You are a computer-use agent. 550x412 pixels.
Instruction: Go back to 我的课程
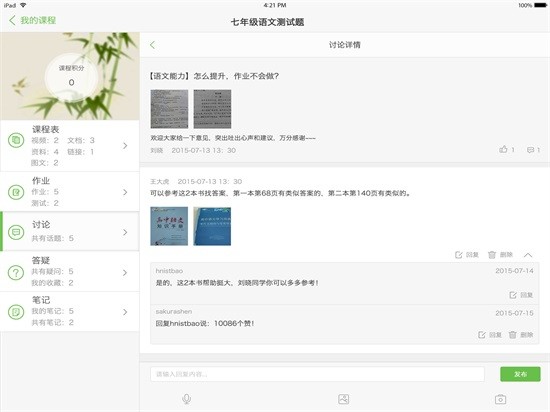tap(32, 20)
